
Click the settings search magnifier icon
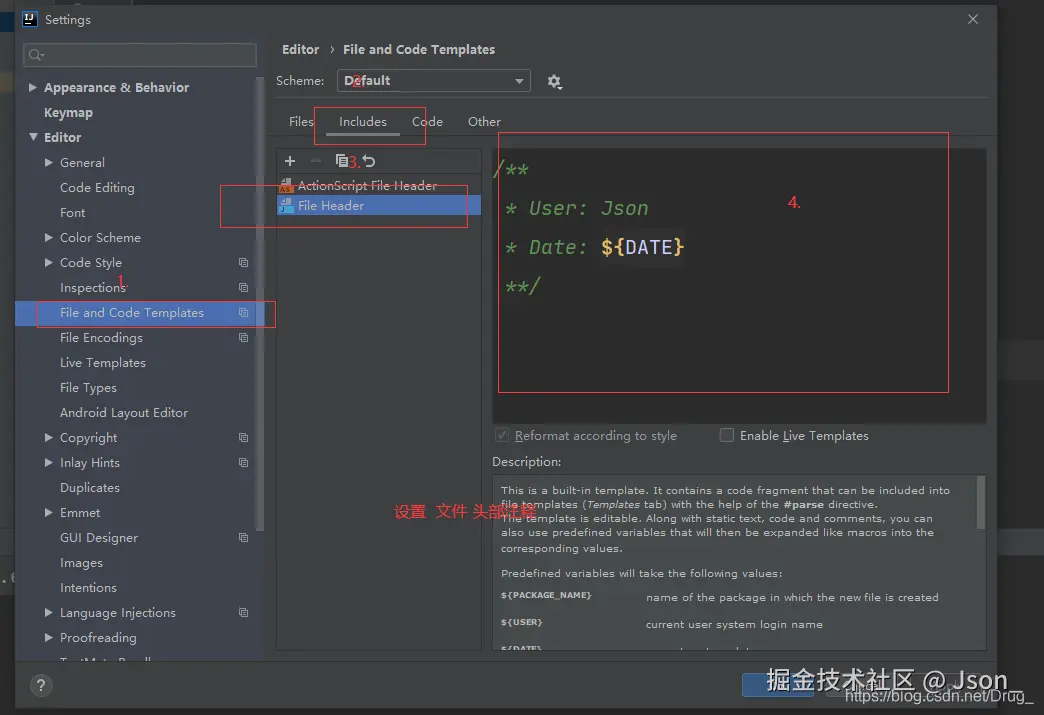click(x=36, y=55)
